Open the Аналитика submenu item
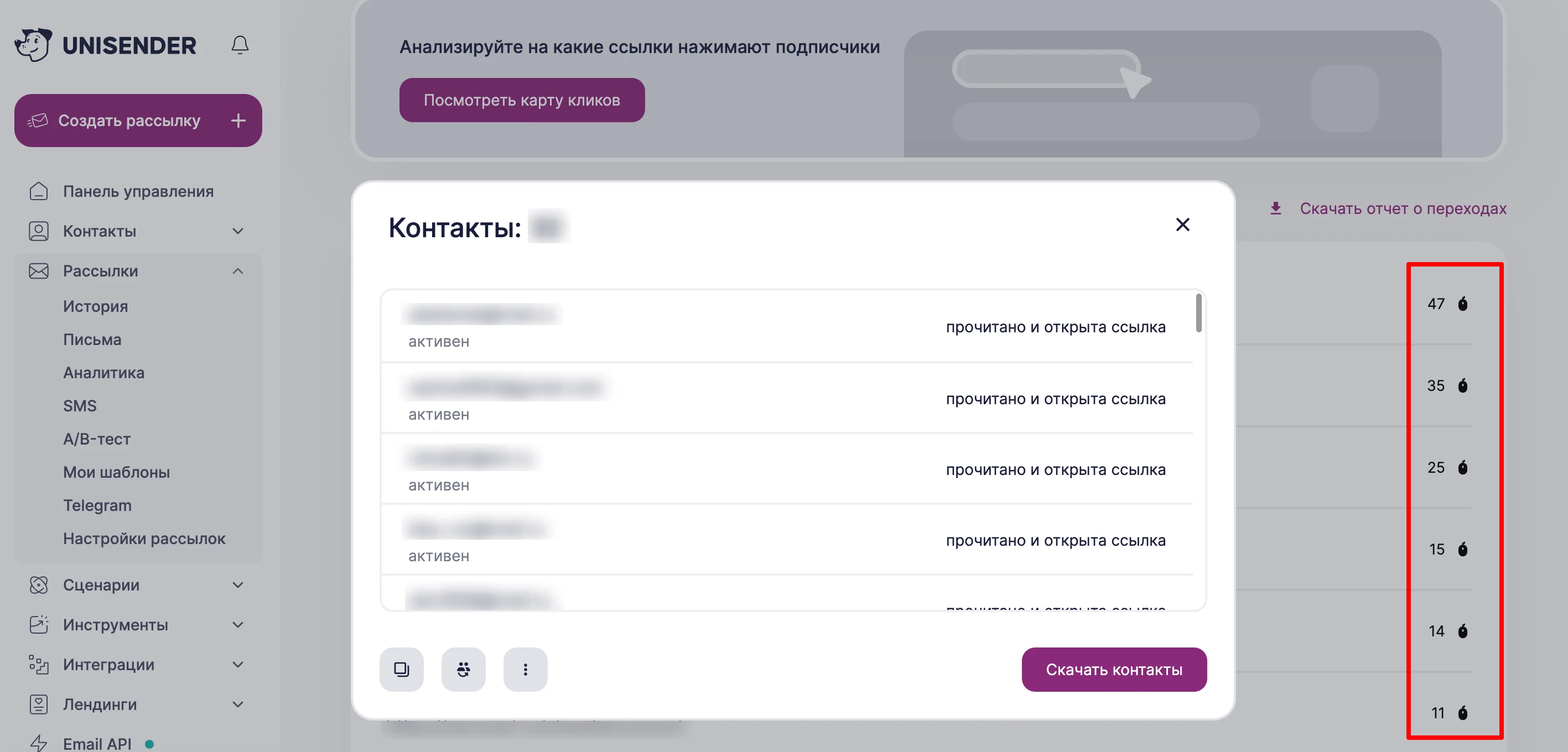Screen dimensions: 1568x752 tap(104, 372)
